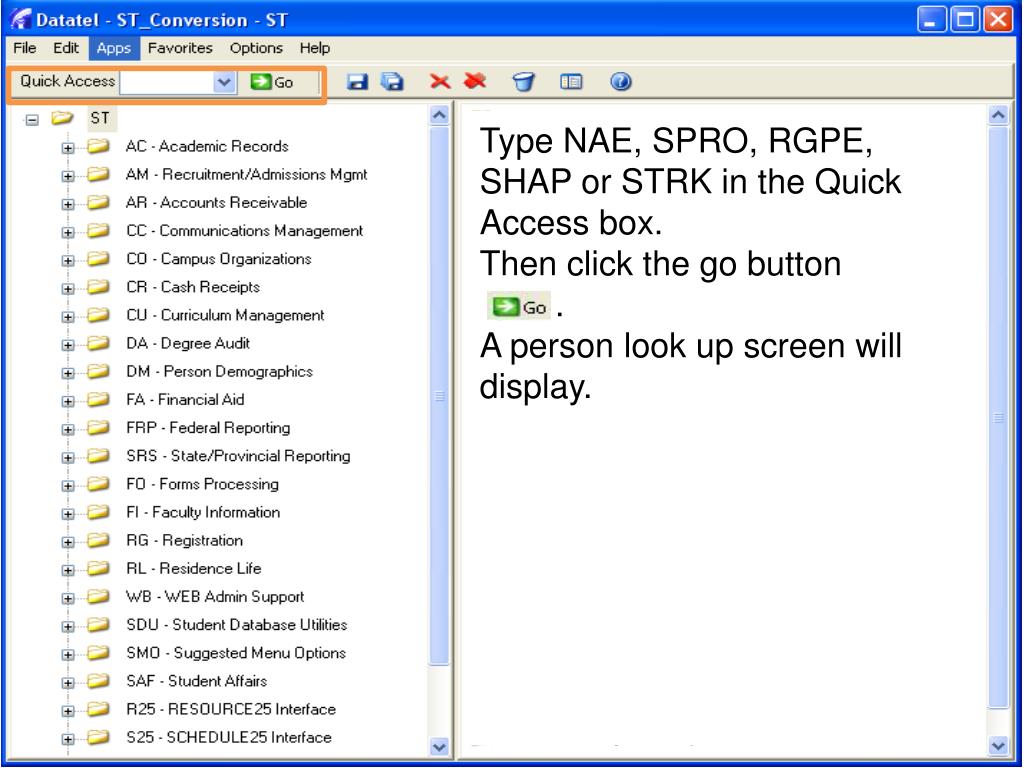The image size is (1024, 768).
Task: Click the folder icon for CU - Curriculum Management
Action: (98, 315)
